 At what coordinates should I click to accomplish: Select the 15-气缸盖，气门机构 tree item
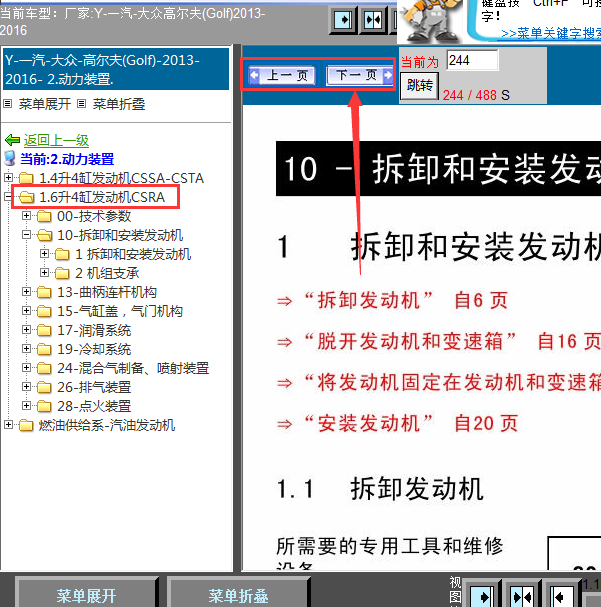(120, 311)
